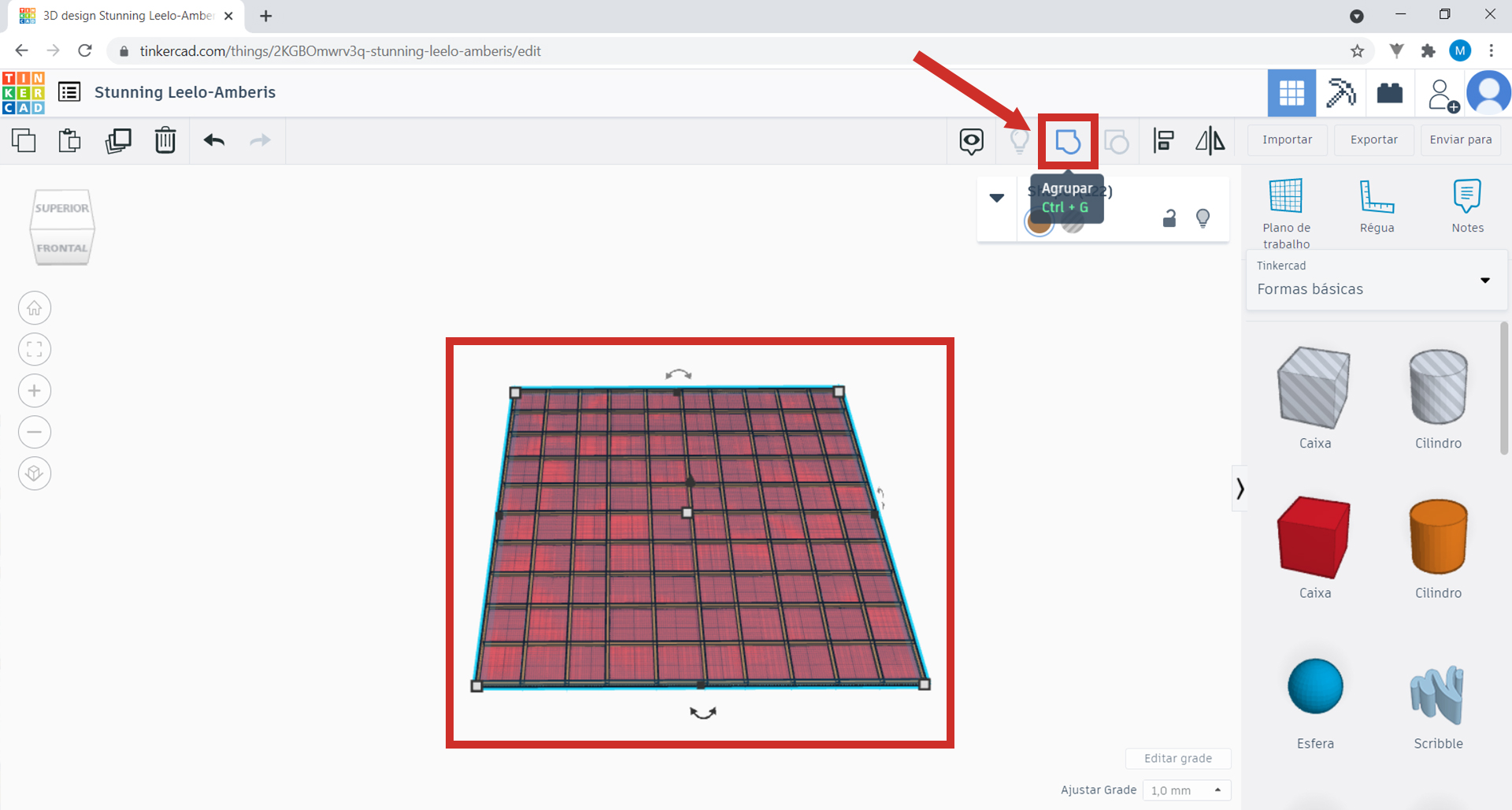The height and width of the screenshot is (810, 1512).
Task: Click the Enviar para button
Action: [1461, 139]
